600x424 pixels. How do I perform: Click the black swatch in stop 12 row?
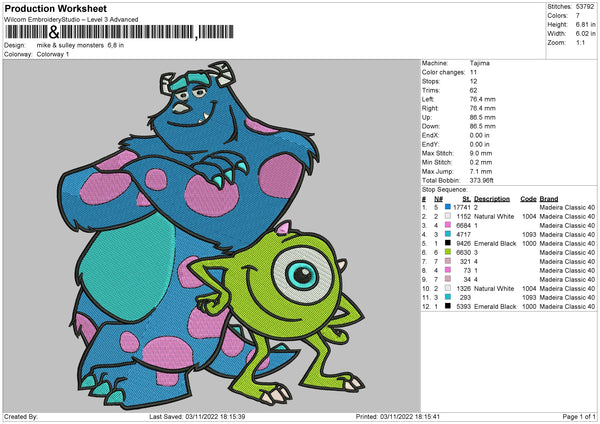point(448,306)
